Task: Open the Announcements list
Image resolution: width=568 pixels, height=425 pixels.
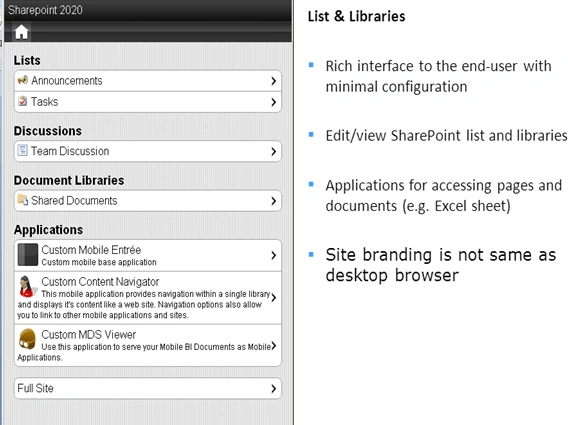Action: click(148, 81)
